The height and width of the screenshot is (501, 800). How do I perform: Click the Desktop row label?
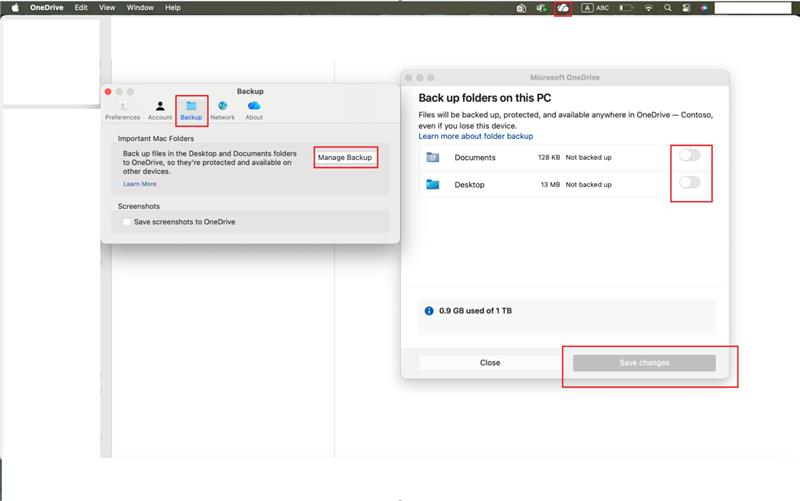click(469, 185)
